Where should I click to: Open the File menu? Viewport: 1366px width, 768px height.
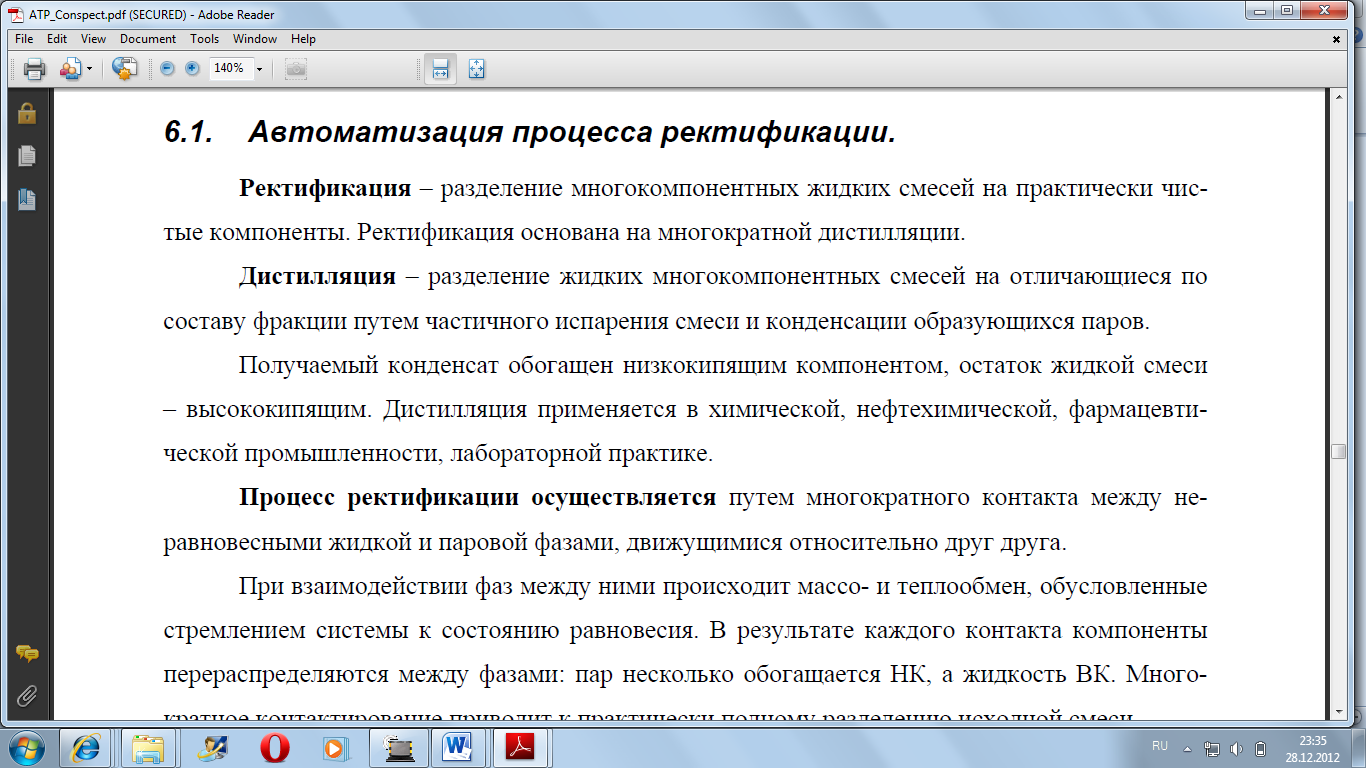click(24, 39)
